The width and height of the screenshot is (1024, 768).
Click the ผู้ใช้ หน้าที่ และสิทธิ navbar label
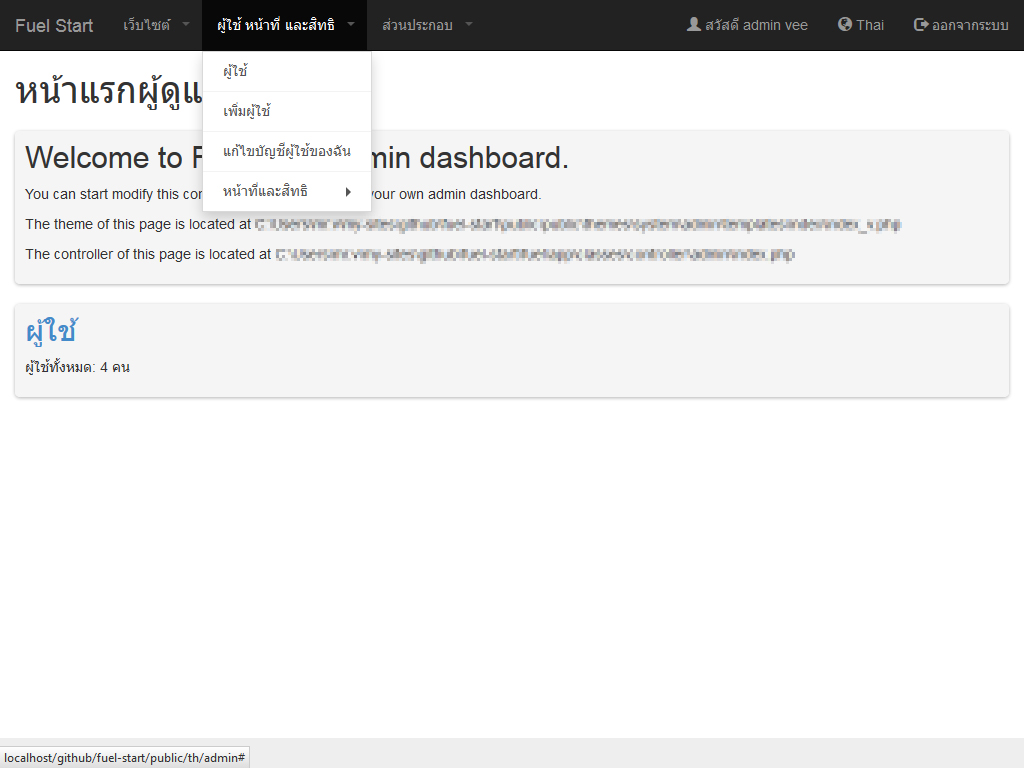(276, 25)
